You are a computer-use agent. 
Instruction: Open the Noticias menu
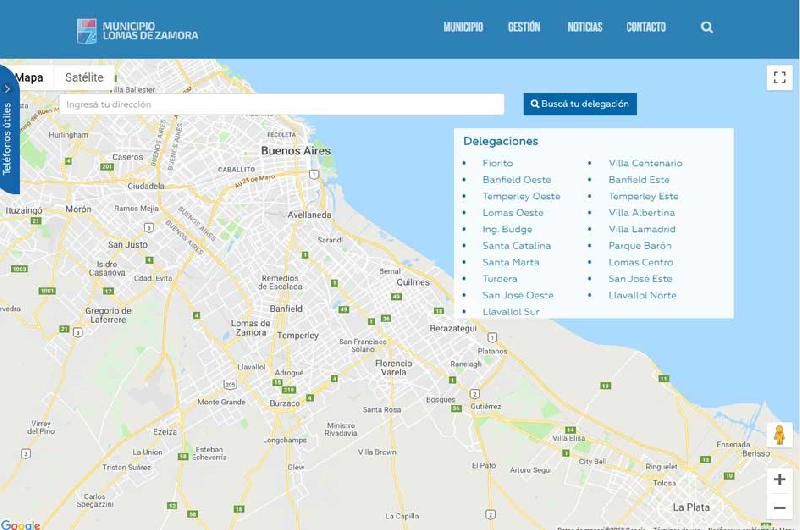pos(585,28)
